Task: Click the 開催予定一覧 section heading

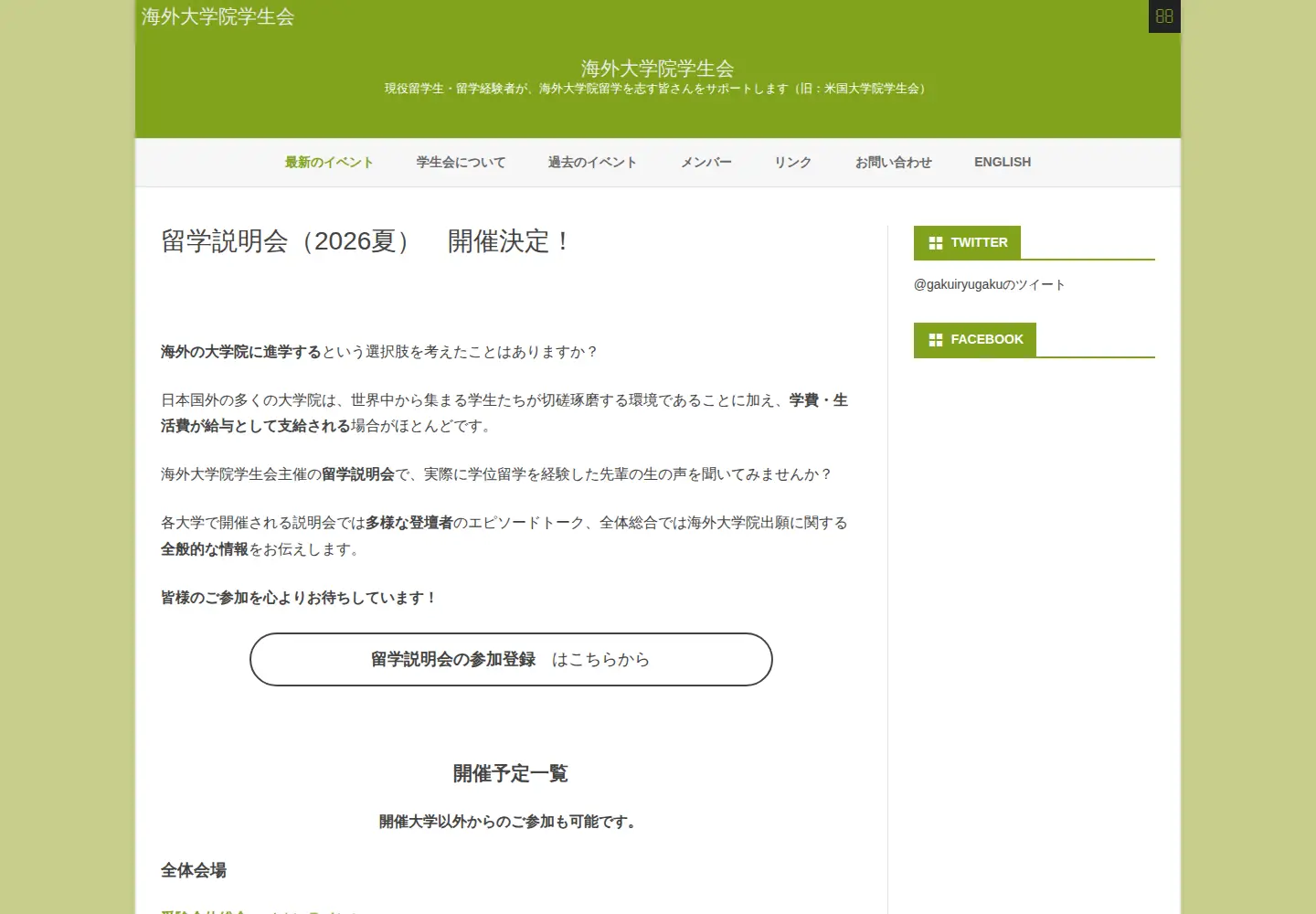Action: point(511,774)
